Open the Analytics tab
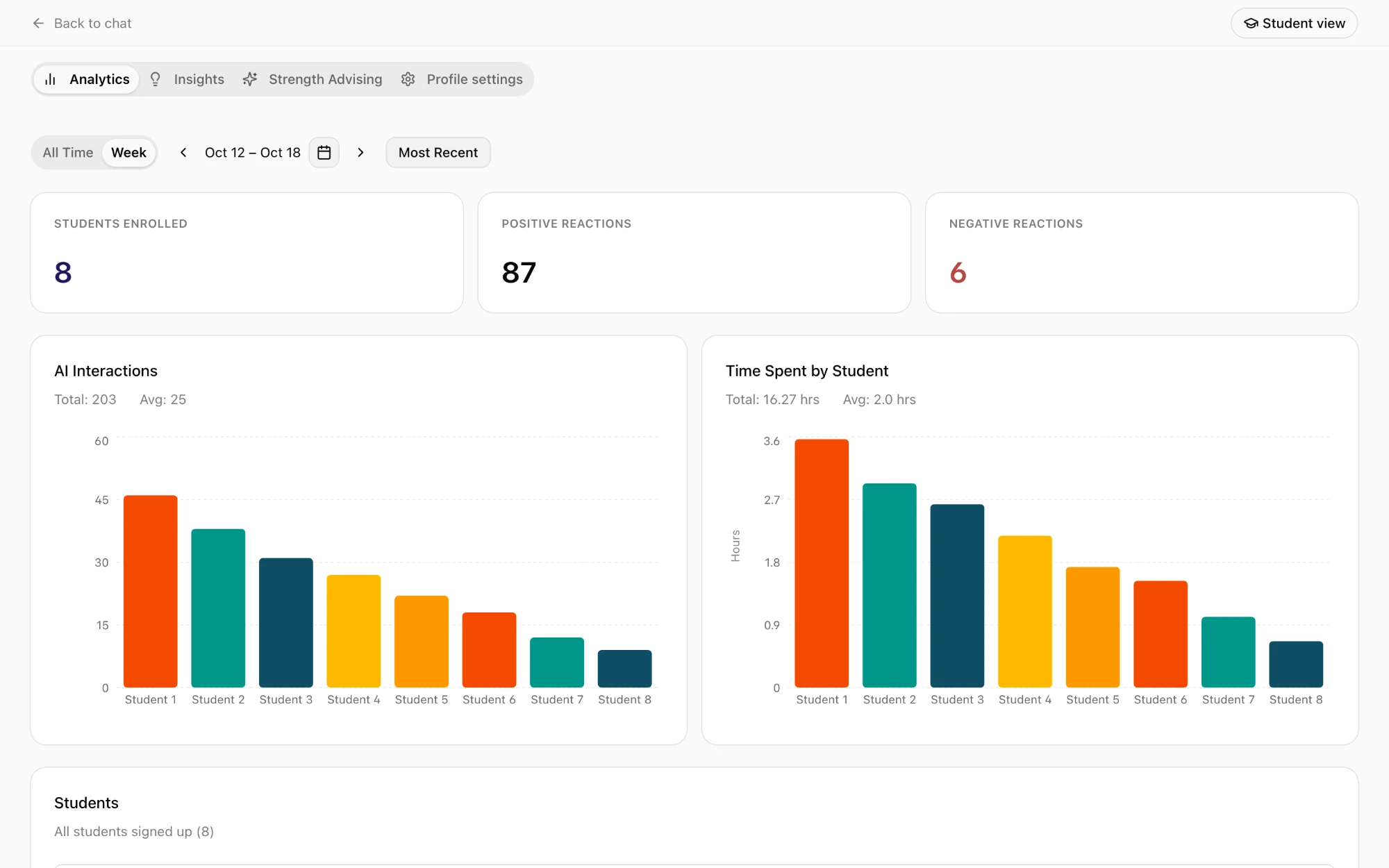 tap(87, 79)
